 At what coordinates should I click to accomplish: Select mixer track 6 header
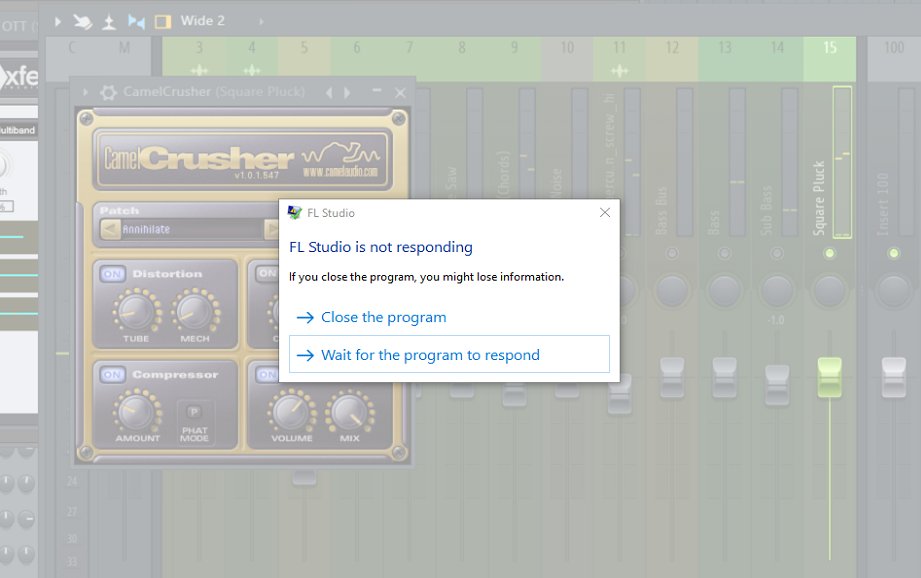coord(357,59)
